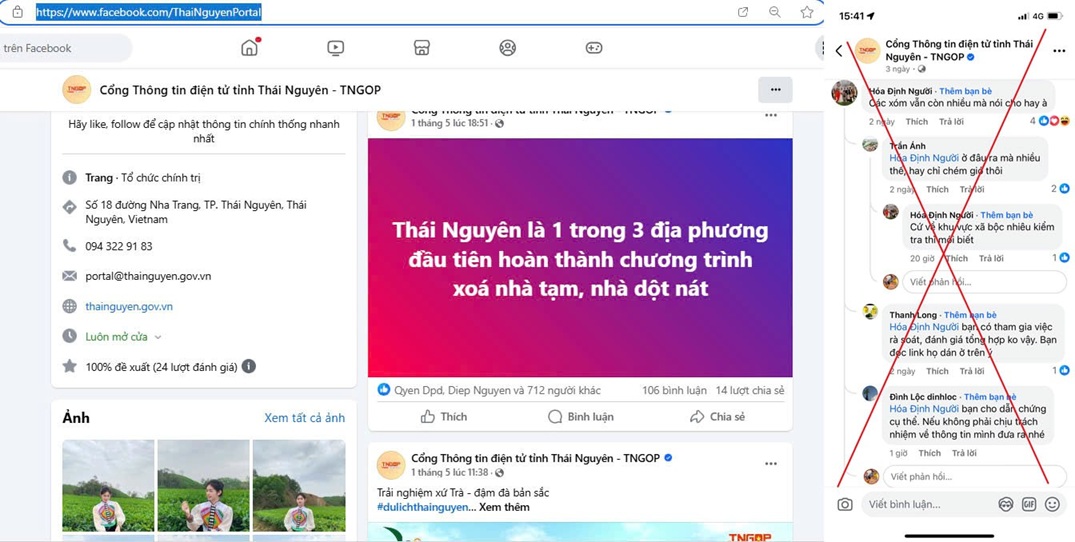Click the phone number 094 322 91 83
Viewport: 1075px width, 542px height.
[x=119, y=246]
